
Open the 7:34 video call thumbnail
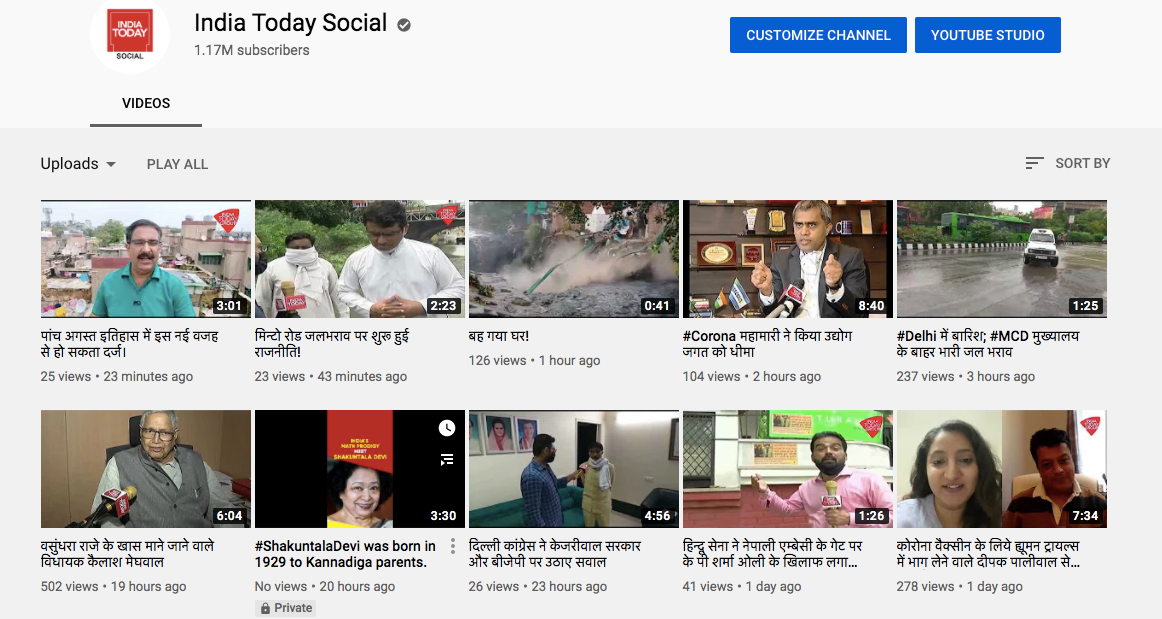[x=1001, y=469]
